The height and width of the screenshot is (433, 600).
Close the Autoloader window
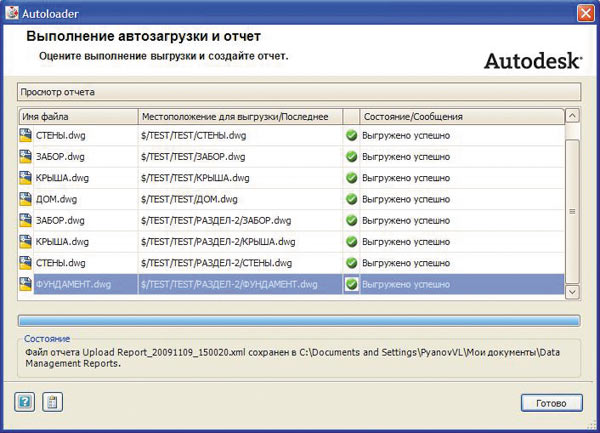pos(585,13)
